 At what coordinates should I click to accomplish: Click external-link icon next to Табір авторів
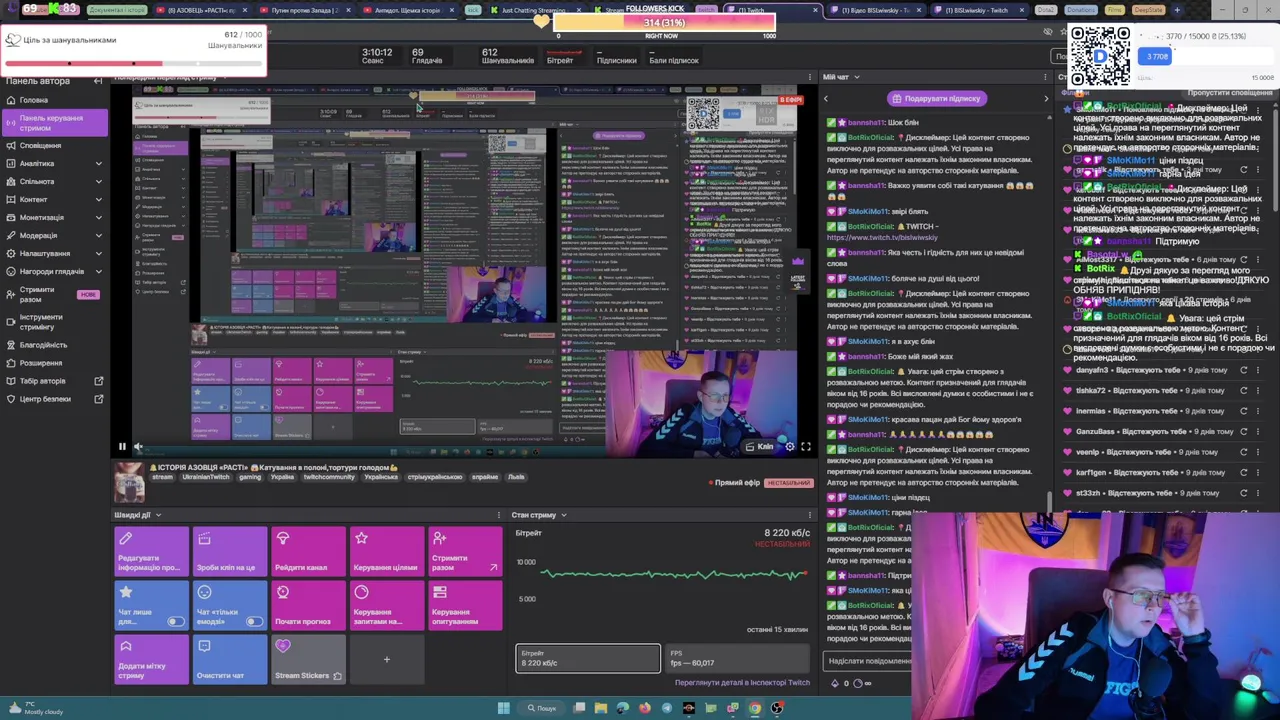tap(98, 381)
